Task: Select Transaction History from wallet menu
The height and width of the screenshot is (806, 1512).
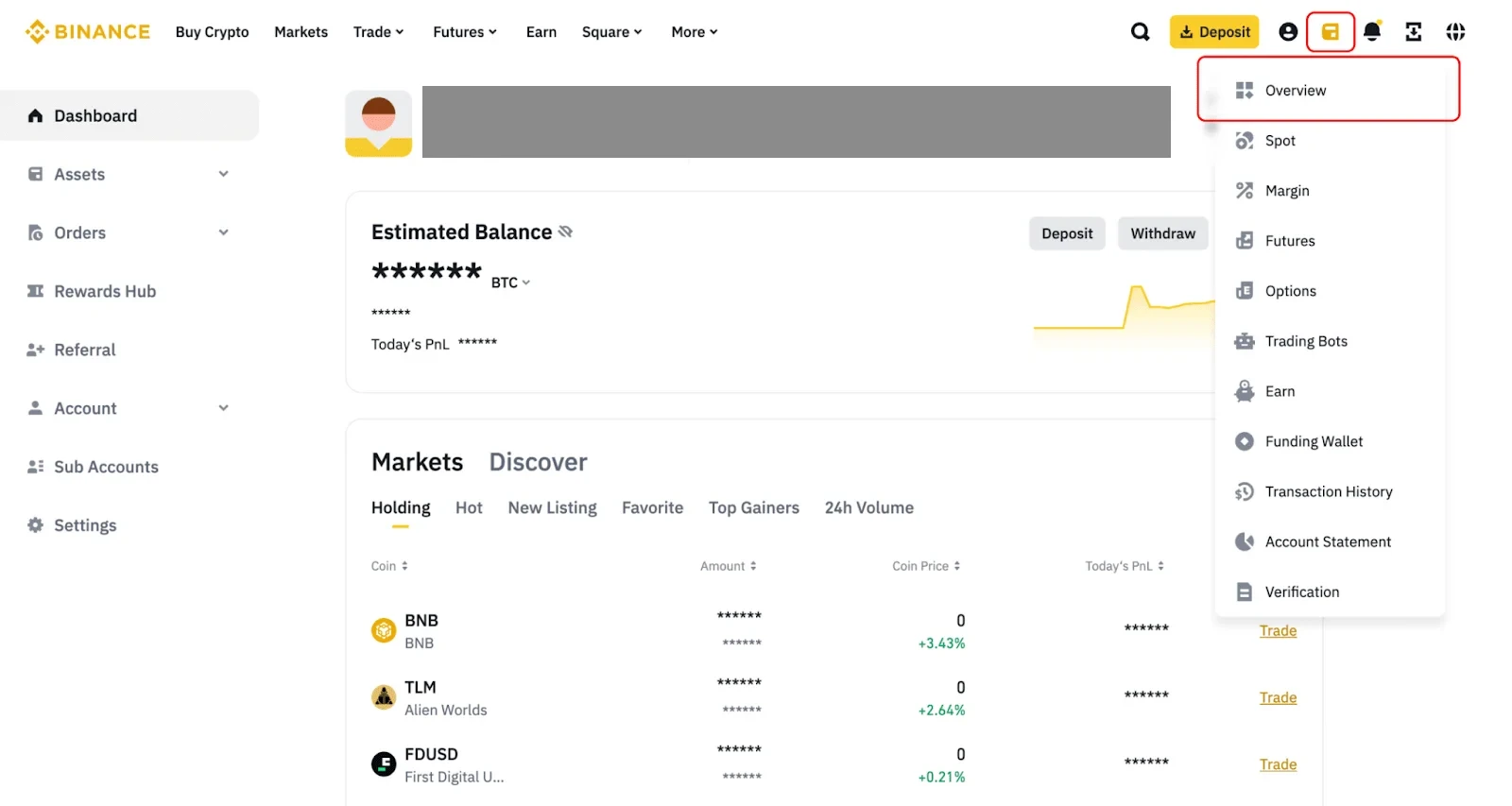Action: (x=1330, y=491)
